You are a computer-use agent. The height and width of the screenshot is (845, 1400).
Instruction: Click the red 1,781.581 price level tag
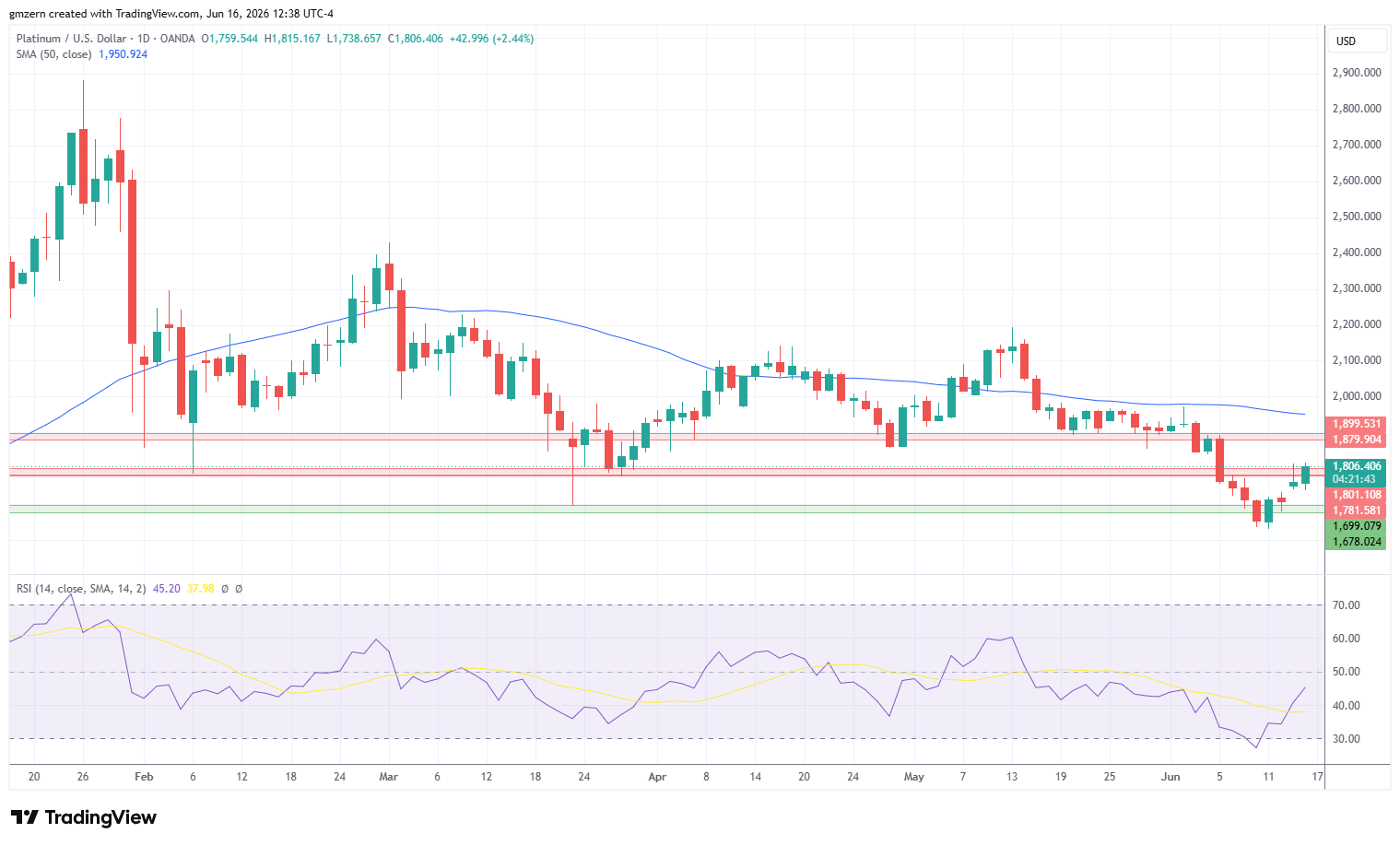click(1357, 511)
